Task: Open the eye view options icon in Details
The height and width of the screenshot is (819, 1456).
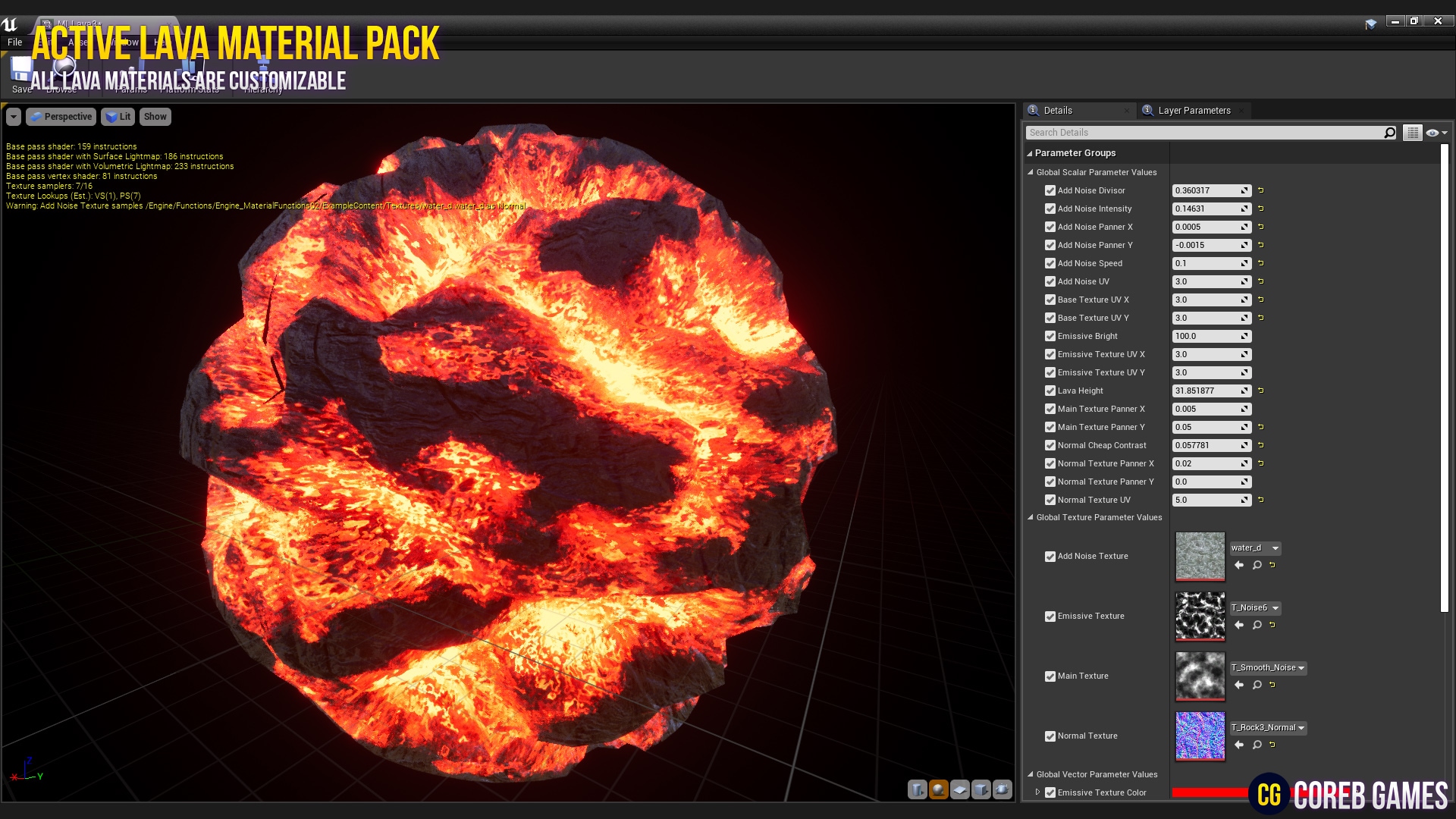Action: pyautogui.click(x=1432, y=133)
